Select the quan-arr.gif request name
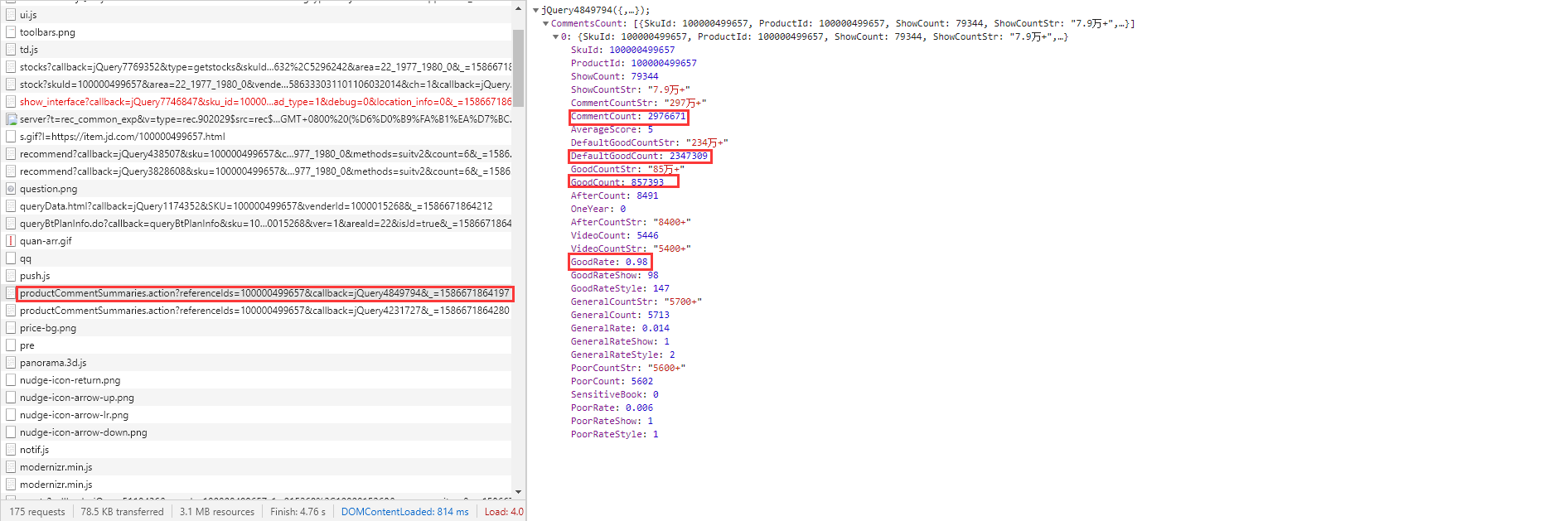This screenshot has width=1568, height=521. coord(46,241)
